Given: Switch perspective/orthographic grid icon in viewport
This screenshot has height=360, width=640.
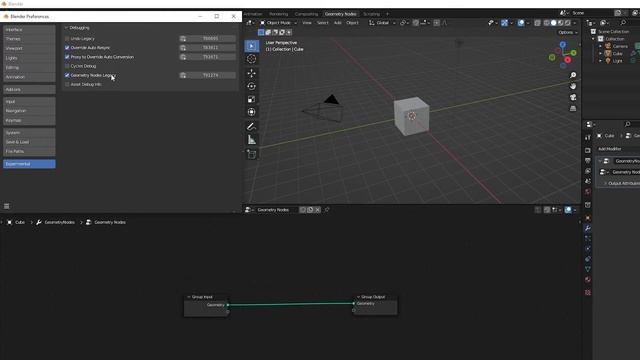Looking at the screenshot, I should pyautogui.click(x=573, y=108).
